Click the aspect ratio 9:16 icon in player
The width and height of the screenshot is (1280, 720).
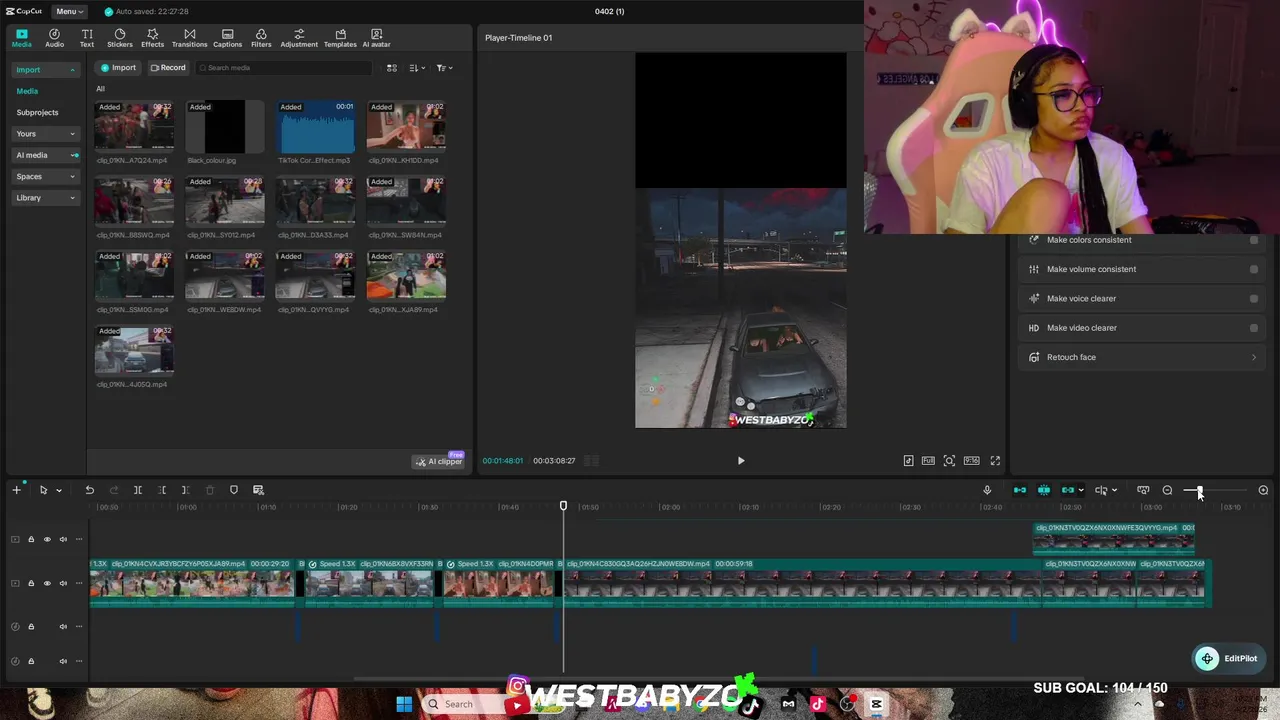[971, 461]
